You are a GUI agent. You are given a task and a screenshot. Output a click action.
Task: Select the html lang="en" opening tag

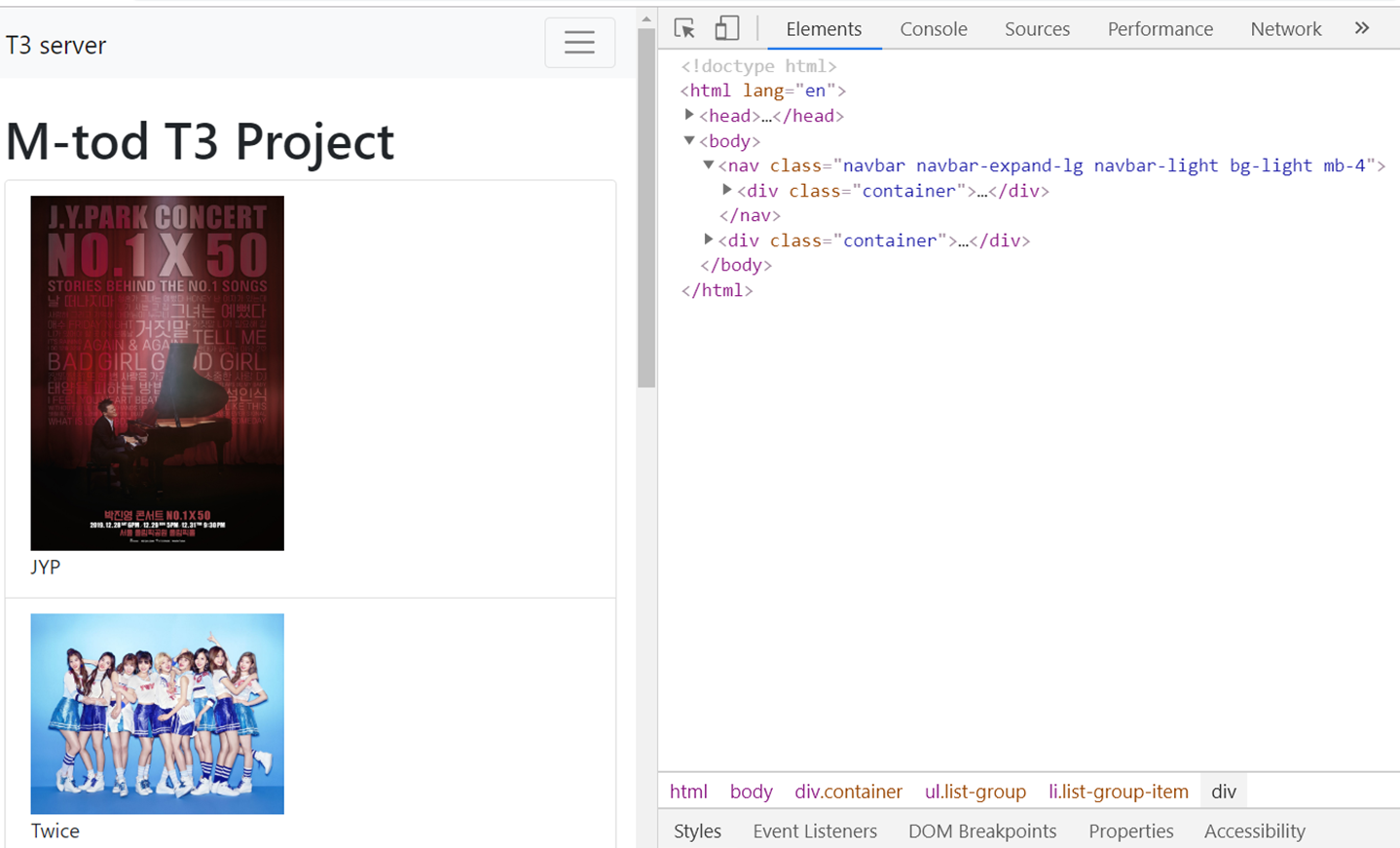tap(762, 91)
